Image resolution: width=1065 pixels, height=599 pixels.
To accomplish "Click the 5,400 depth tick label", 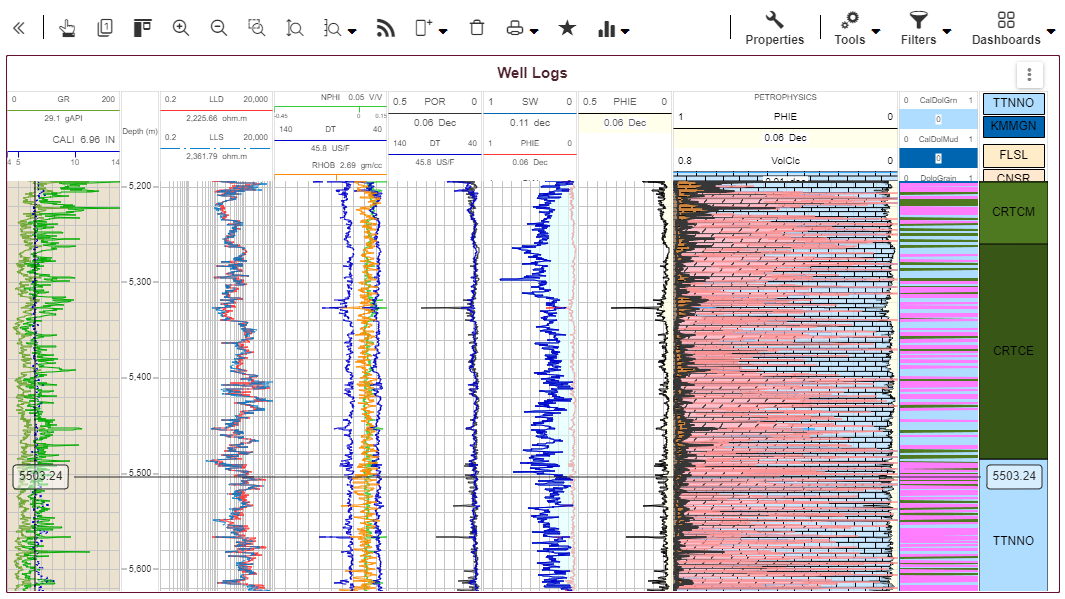I will [141, 378].
